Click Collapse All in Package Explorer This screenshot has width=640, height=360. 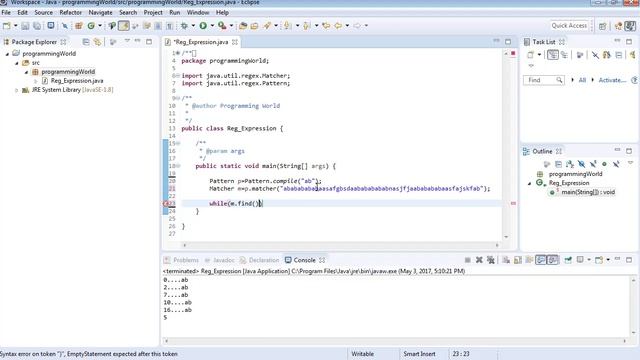coord(86,42)
